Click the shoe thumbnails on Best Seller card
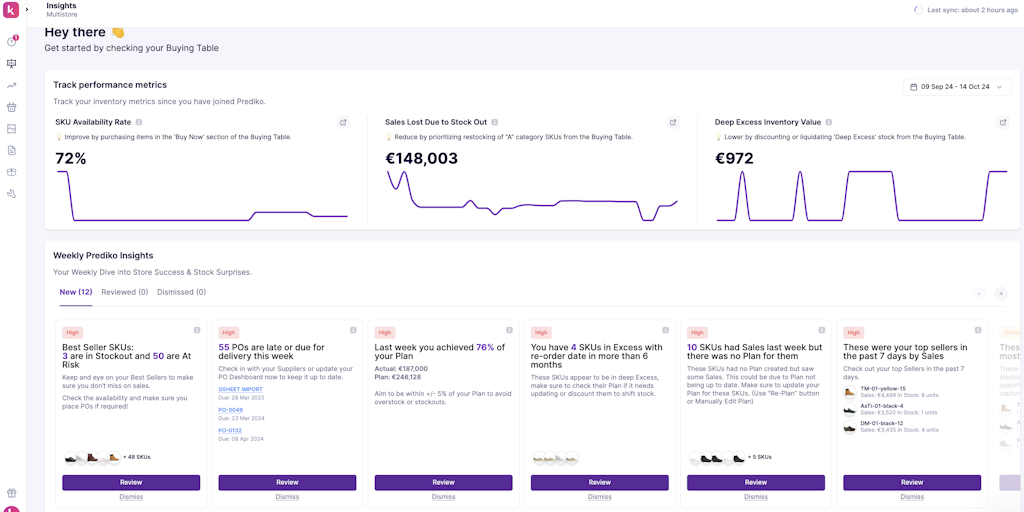The width and height of the screenshot is (1024, 512). click(92, 457)
